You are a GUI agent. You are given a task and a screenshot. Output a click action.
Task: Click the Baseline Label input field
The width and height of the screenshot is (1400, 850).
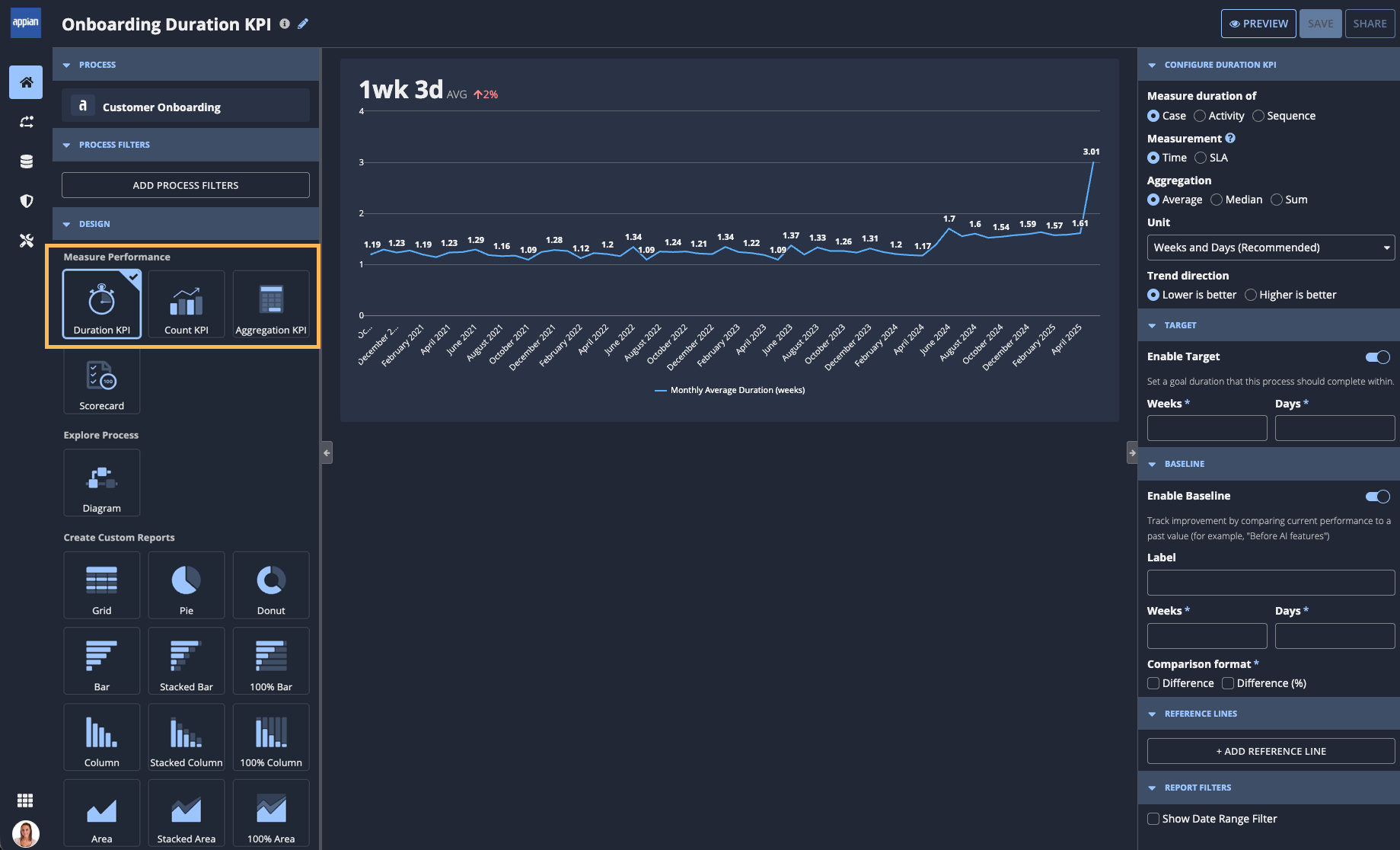click(1271, 583)
